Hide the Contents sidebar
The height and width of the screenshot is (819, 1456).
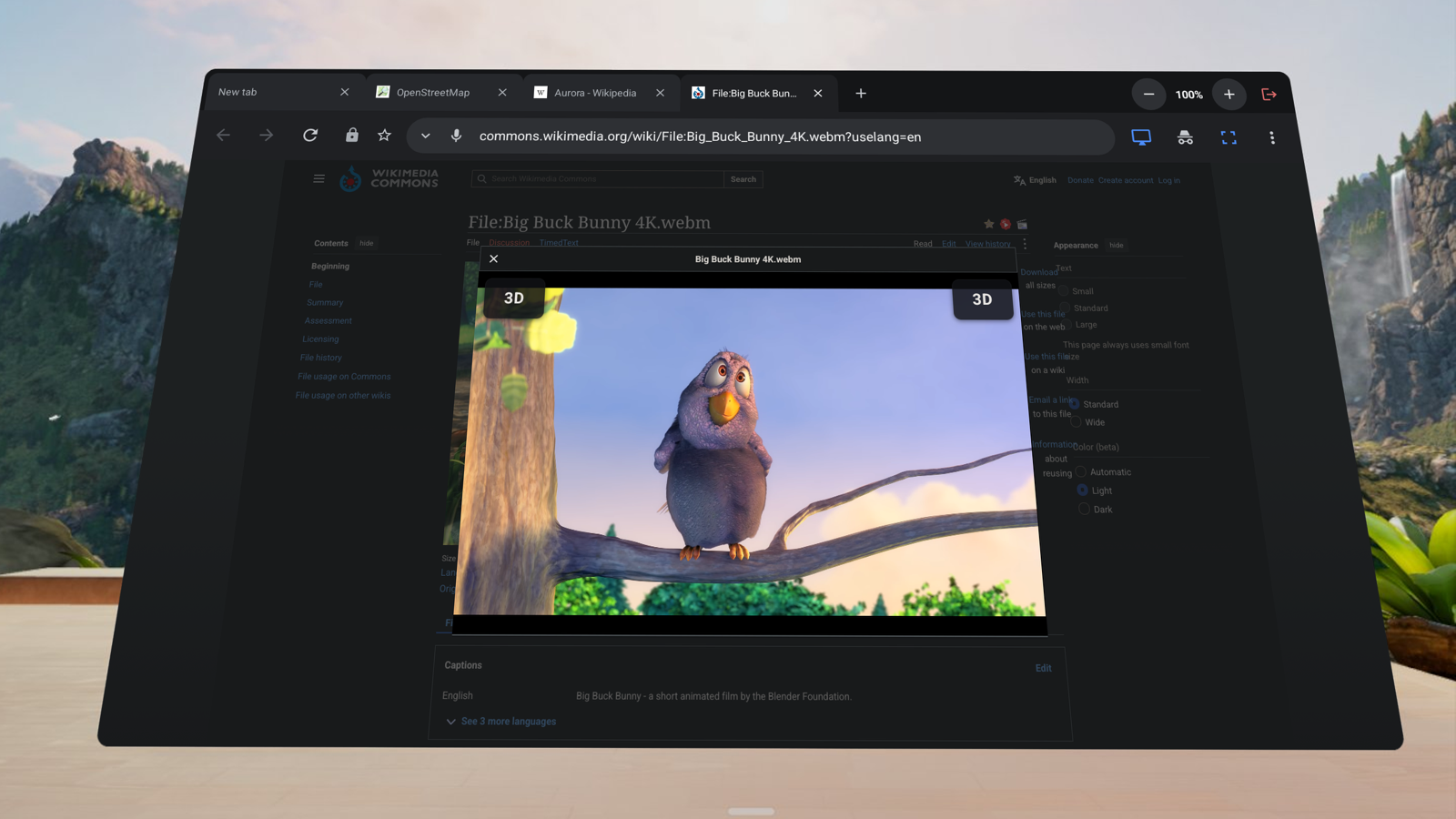(x=366, y=243)
